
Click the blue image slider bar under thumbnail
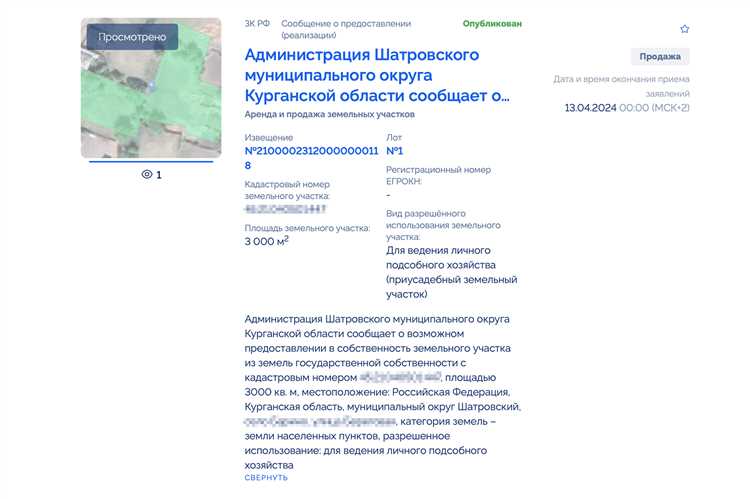151,162
